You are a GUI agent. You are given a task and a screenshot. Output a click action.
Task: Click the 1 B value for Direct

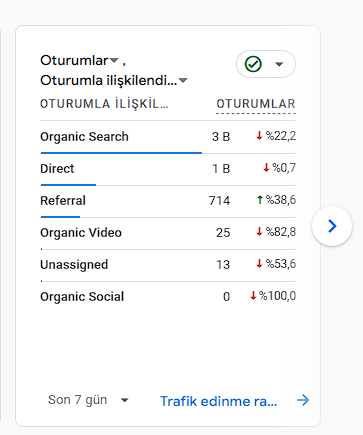coord(221,169)
